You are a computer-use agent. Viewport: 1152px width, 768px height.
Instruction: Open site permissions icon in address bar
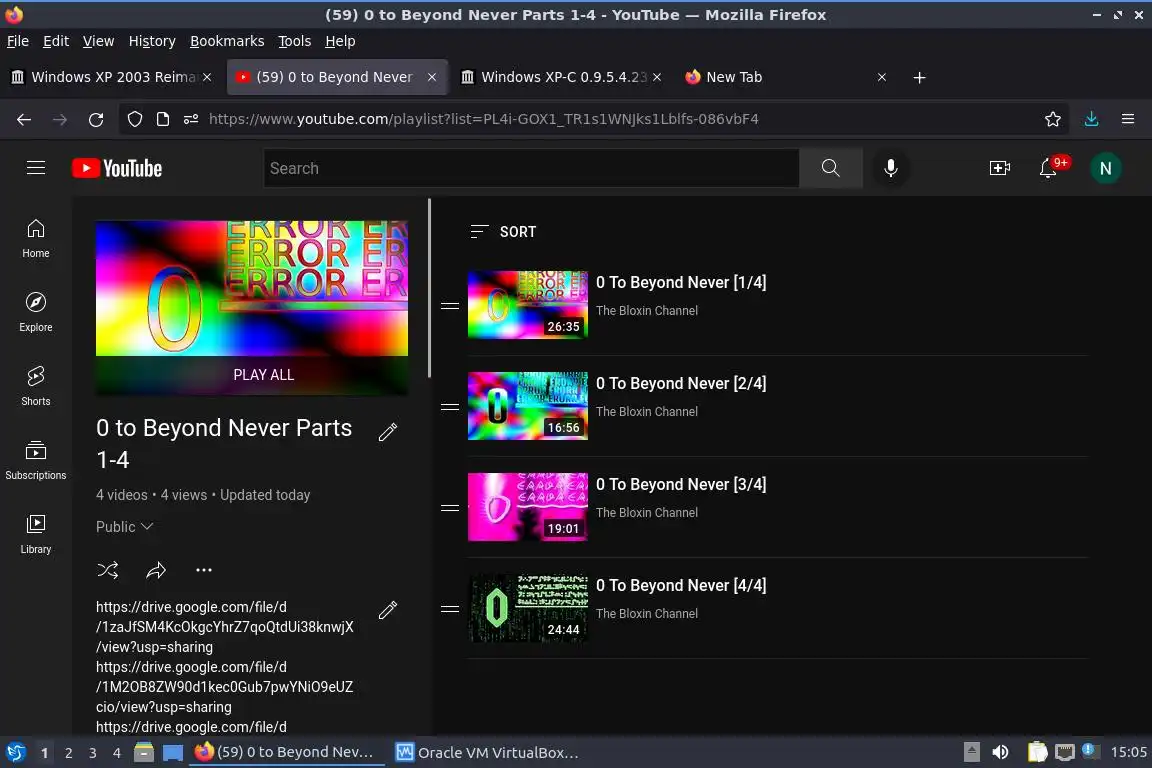(x=191, y=119)
